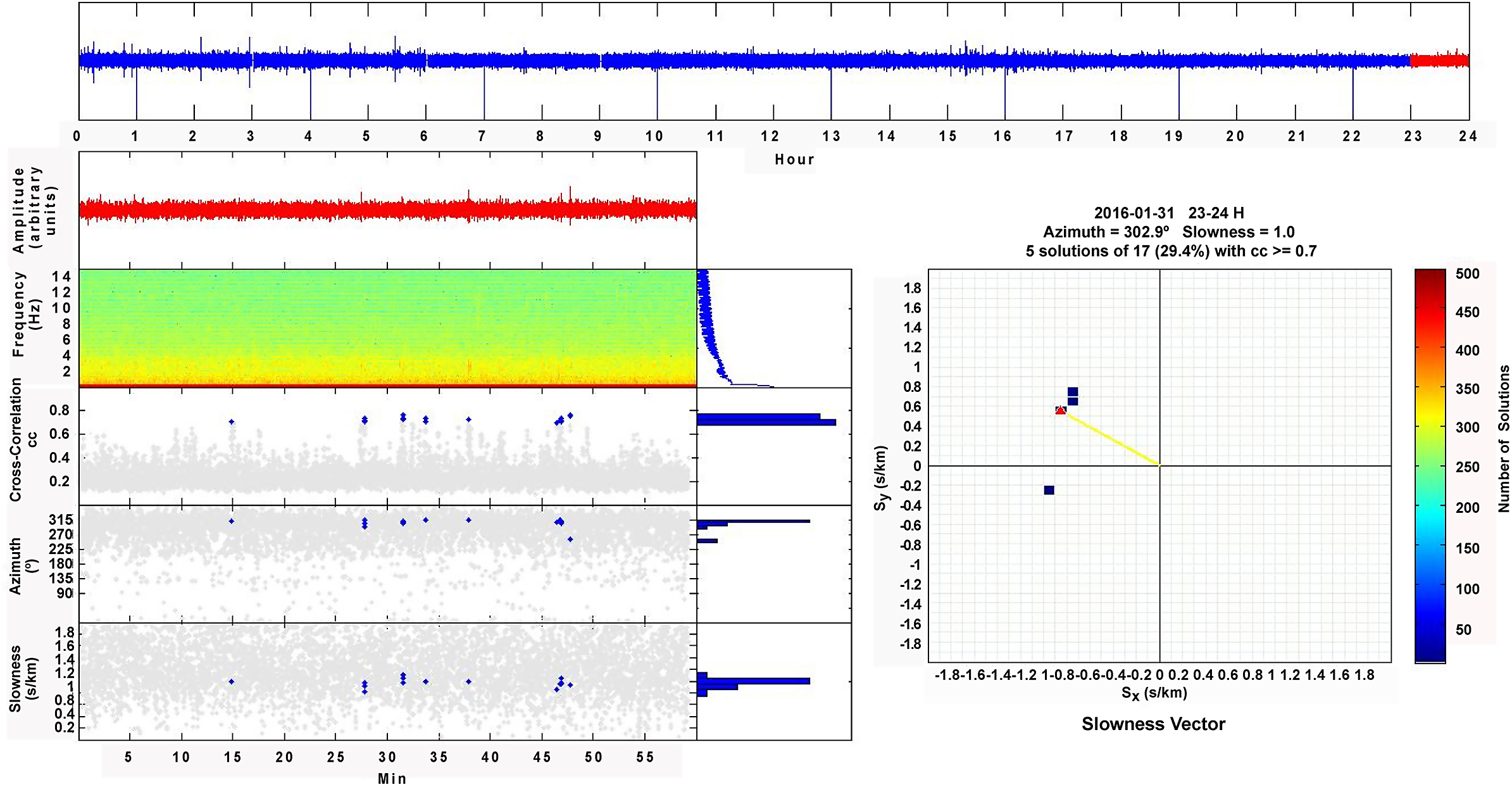The height and width of the screenshot is (787, 1512).
Task: Click the 'Number of Solutions' colorbar label
Action: click(x=1504, y=439)
